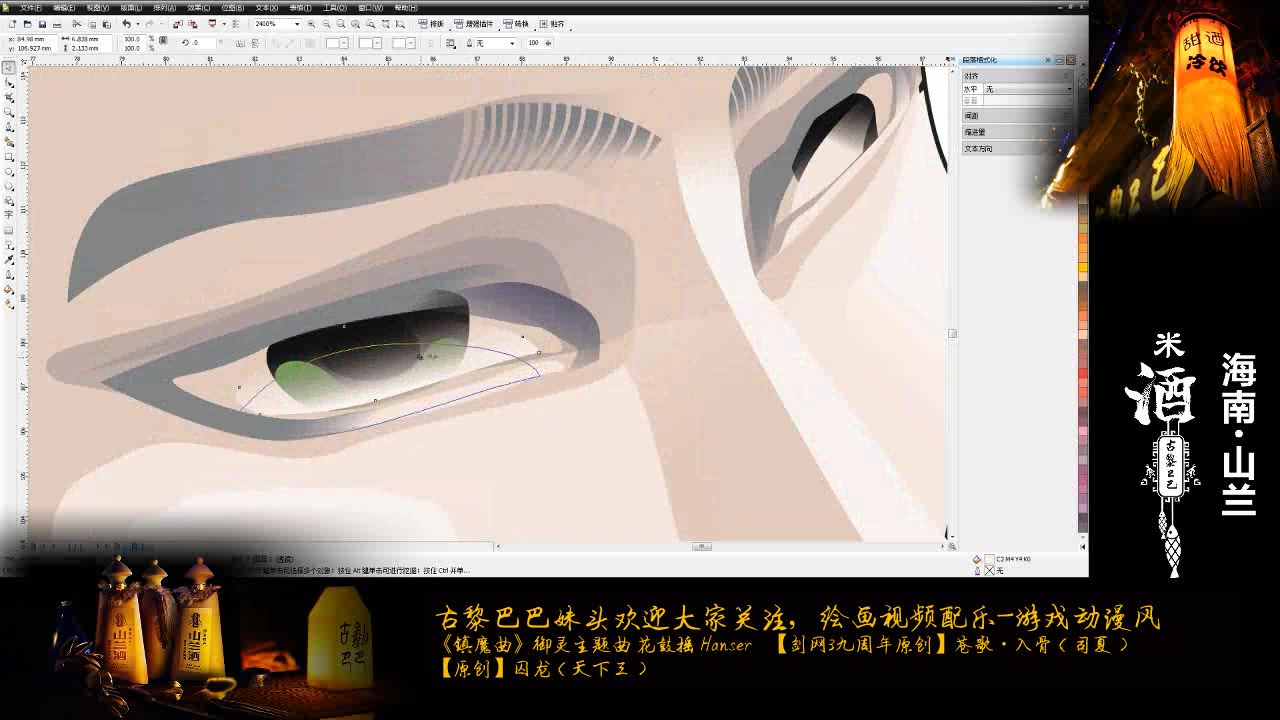Open the 位图(B) menu
This screenshot has width=1280, height=720.
(232, 8)
